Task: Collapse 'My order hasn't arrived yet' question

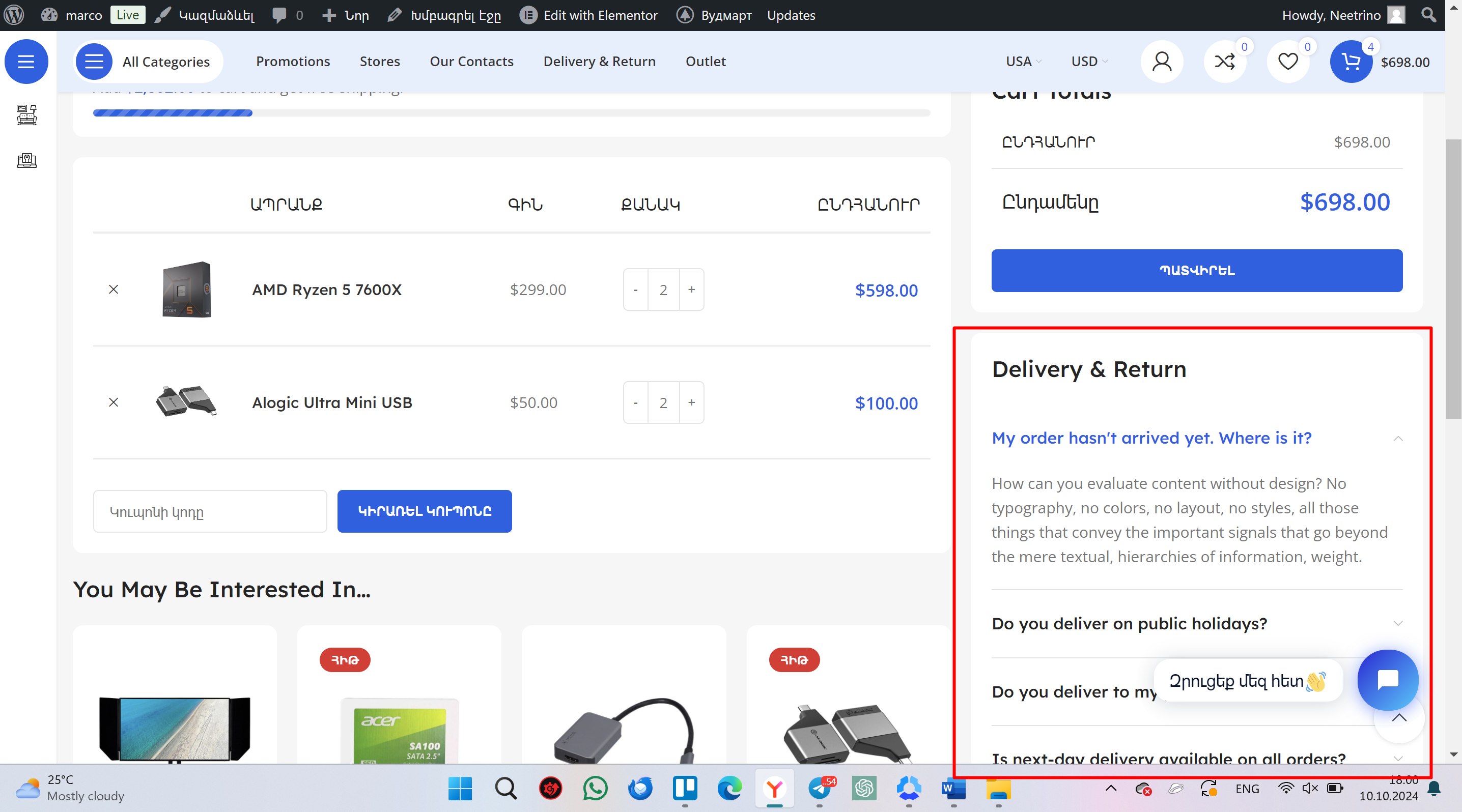Action: (x=1197, y=438)
